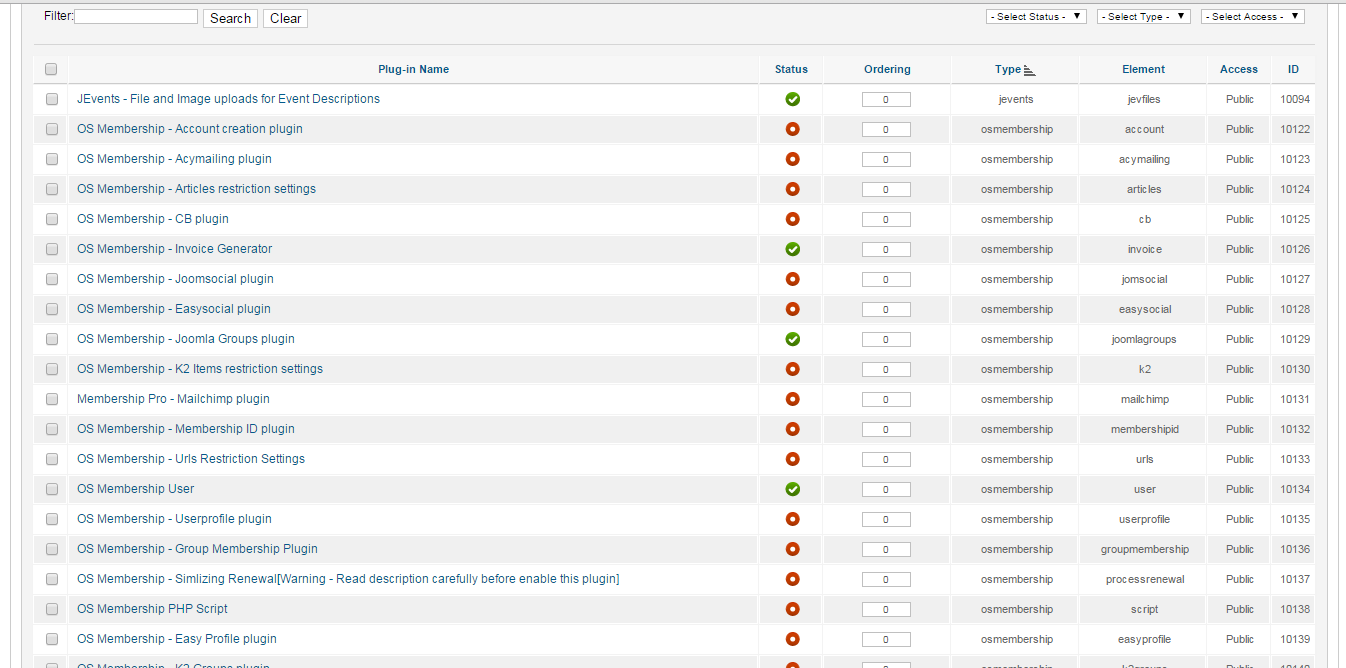Image resolution: width=1346 pixels, height=668 pixels.
Task: Click the ID value 10094
Action: tap(1295, 99)
